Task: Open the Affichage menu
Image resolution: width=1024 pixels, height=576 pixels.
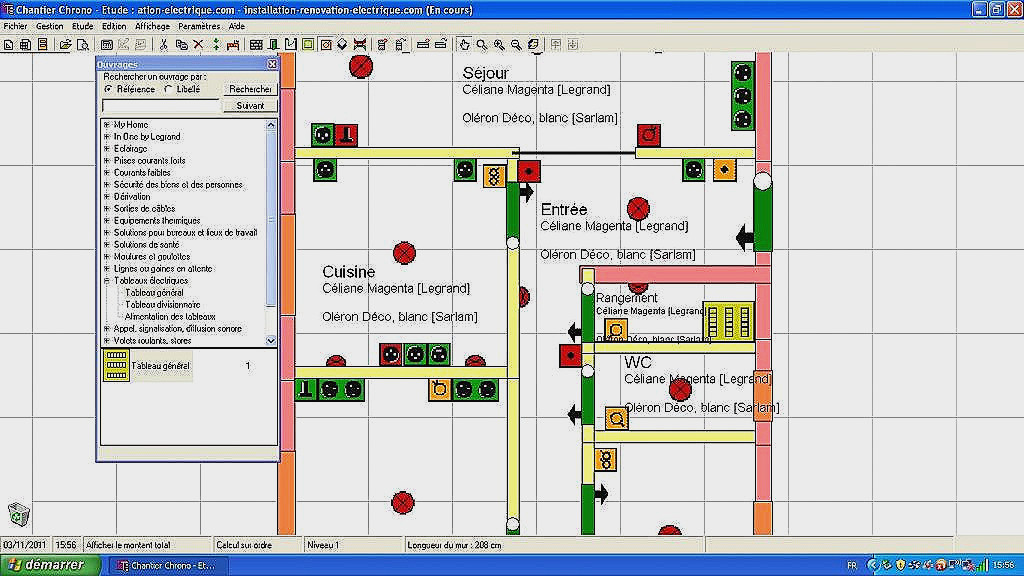Action: tap(152, 26)
